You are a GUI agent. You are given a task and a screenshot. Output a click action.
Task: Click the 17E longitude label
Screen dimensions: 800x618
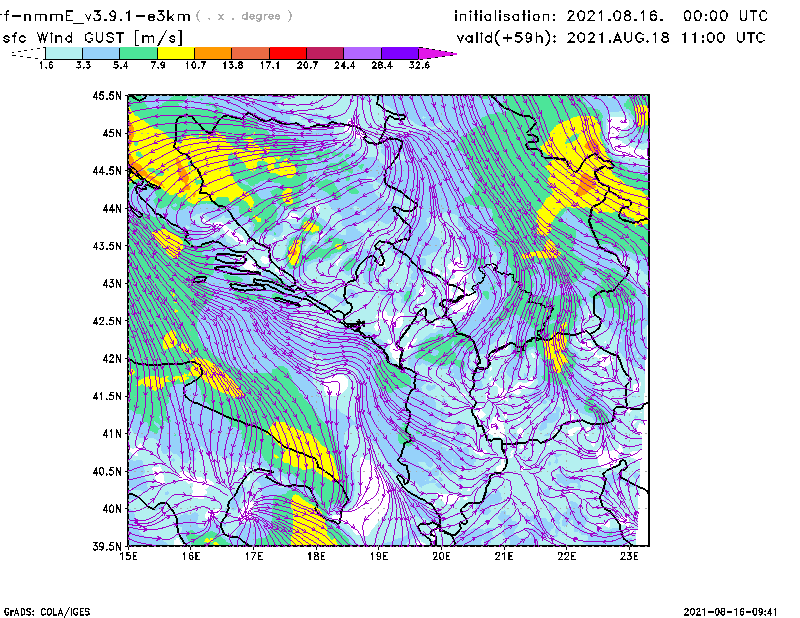click(x=254, y=556)
